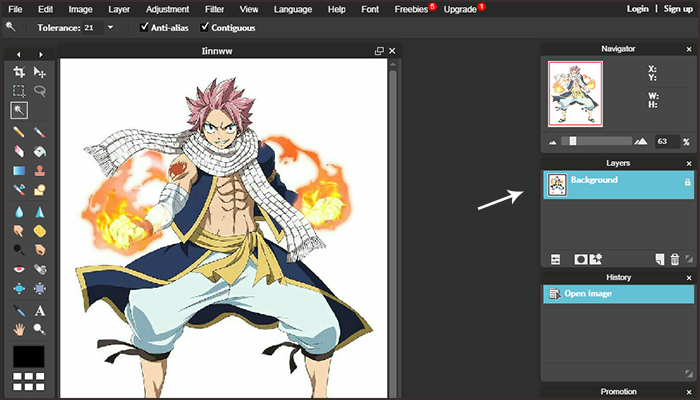Pick the Paint Bucket tool
The width and height of the screenshot is (700, 400).
pos(40,151)
